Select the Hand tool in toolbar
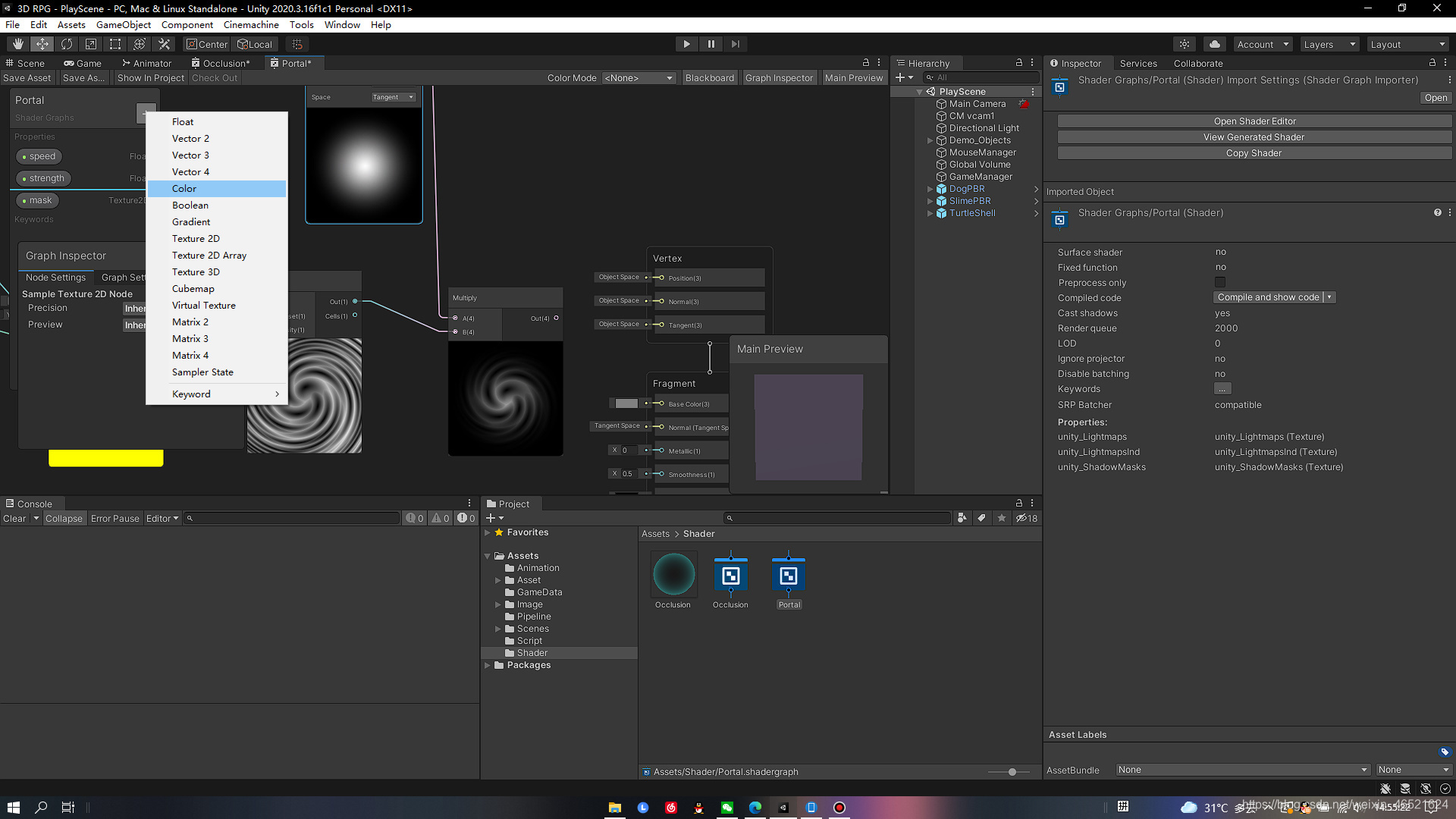 point(18,44)
